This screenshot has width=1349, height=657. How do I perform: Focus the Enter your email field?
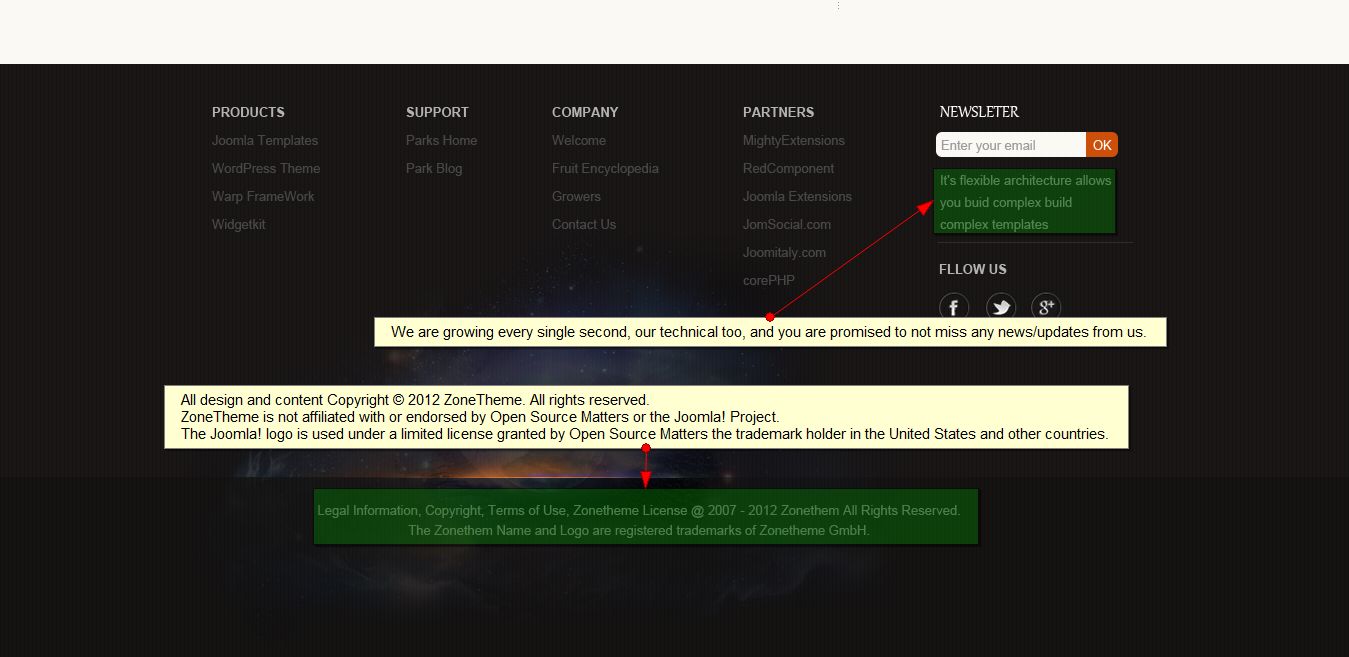1011,145
